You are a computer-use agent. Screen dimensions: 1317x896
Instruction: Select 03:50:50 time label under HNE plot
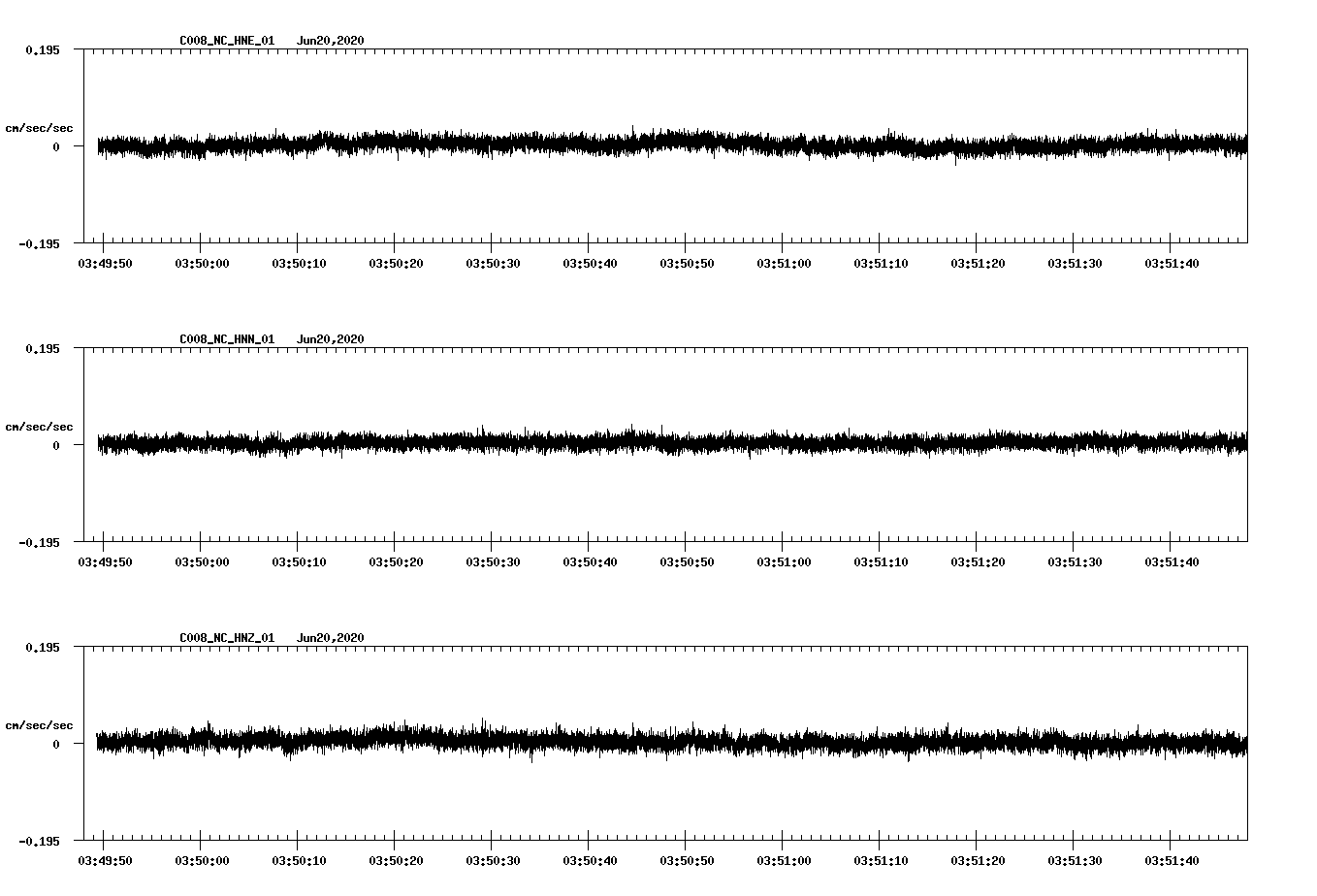(x=687, y=264)
